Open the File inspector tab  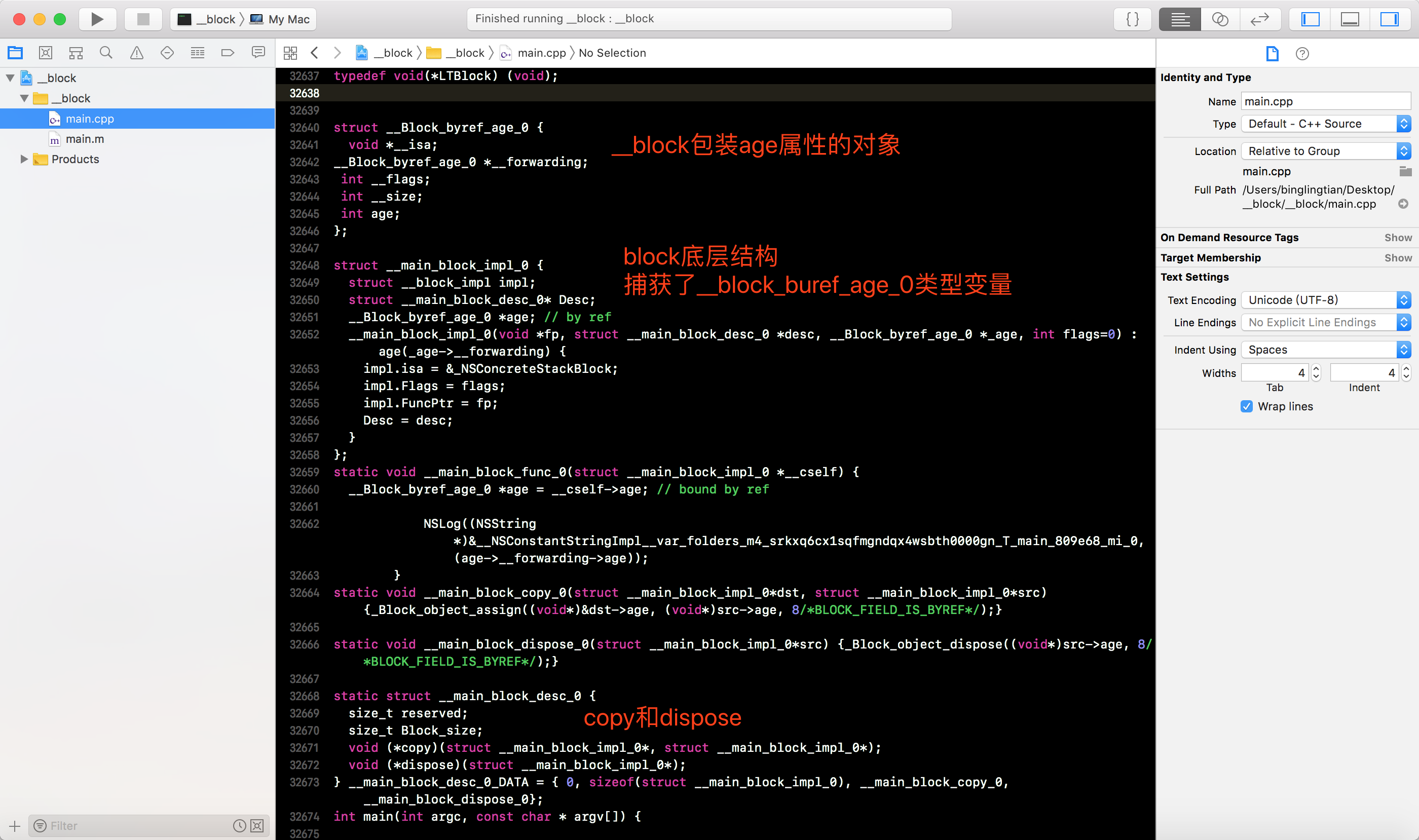click(x=1273, y=54)
